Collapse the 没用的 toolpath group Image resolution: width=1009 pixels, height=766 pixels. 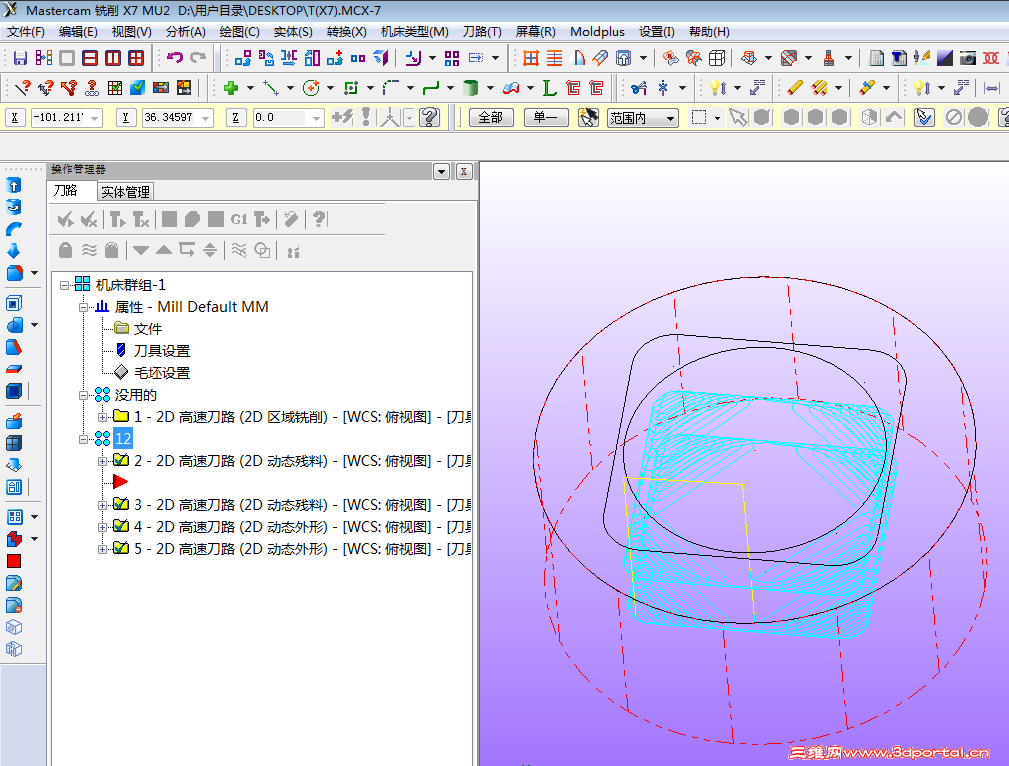(x=84, y=395)
